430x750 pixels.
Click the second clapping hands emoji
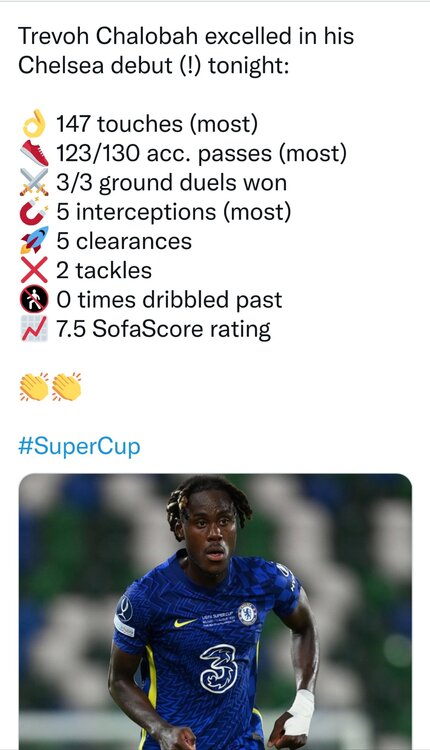coord(66,387)
